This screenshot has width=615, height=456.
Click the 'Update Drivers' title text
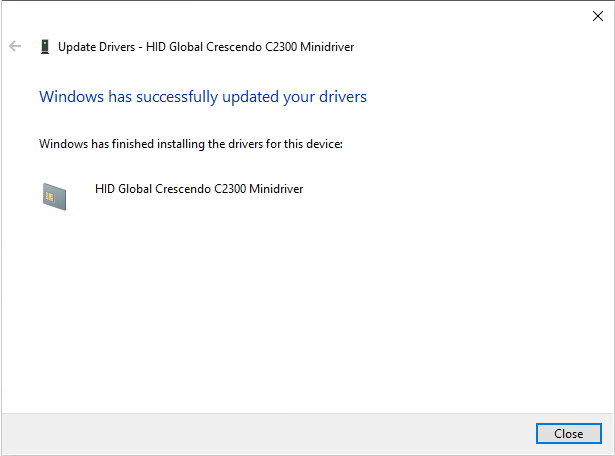[96, 47]
